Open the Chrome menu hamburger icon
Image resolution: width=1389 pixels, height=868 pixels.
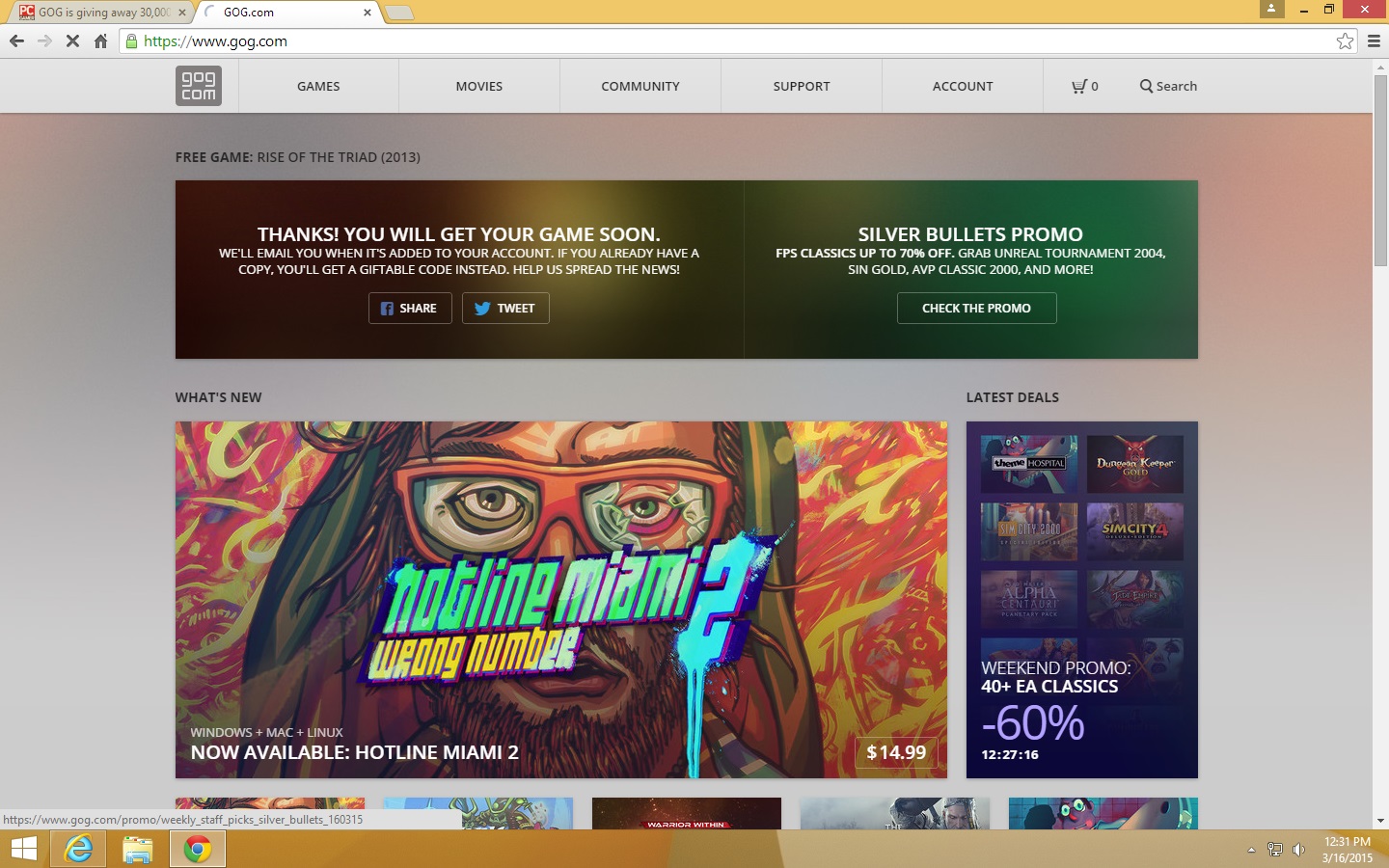1374,41
